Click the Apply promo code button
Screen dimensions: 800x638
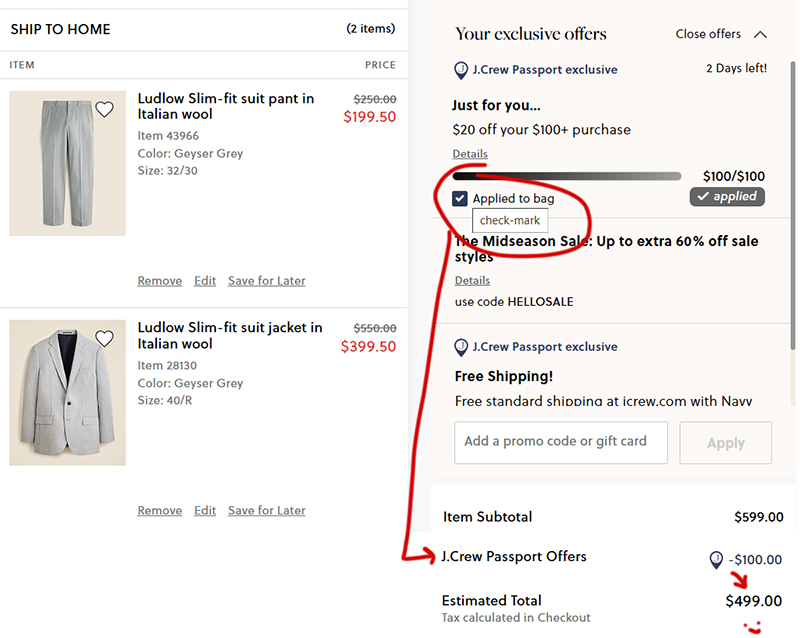[725, 443]
